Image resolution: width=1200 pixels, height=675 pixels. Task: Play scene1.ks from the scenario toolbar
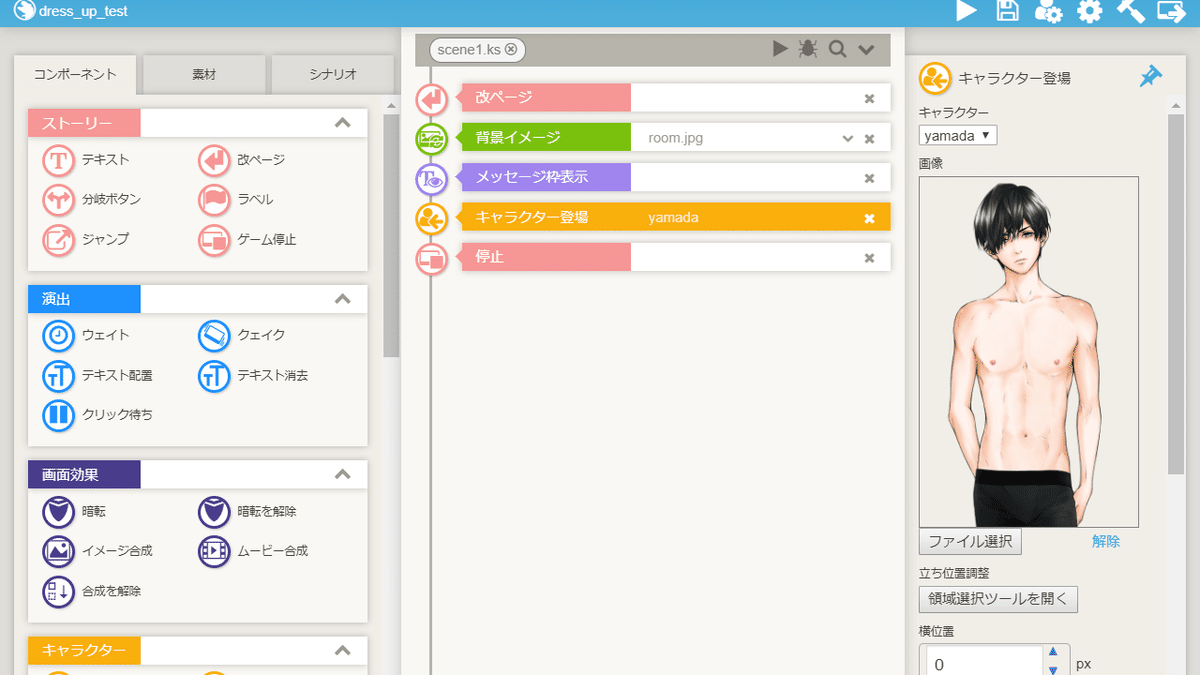[780, 49]
